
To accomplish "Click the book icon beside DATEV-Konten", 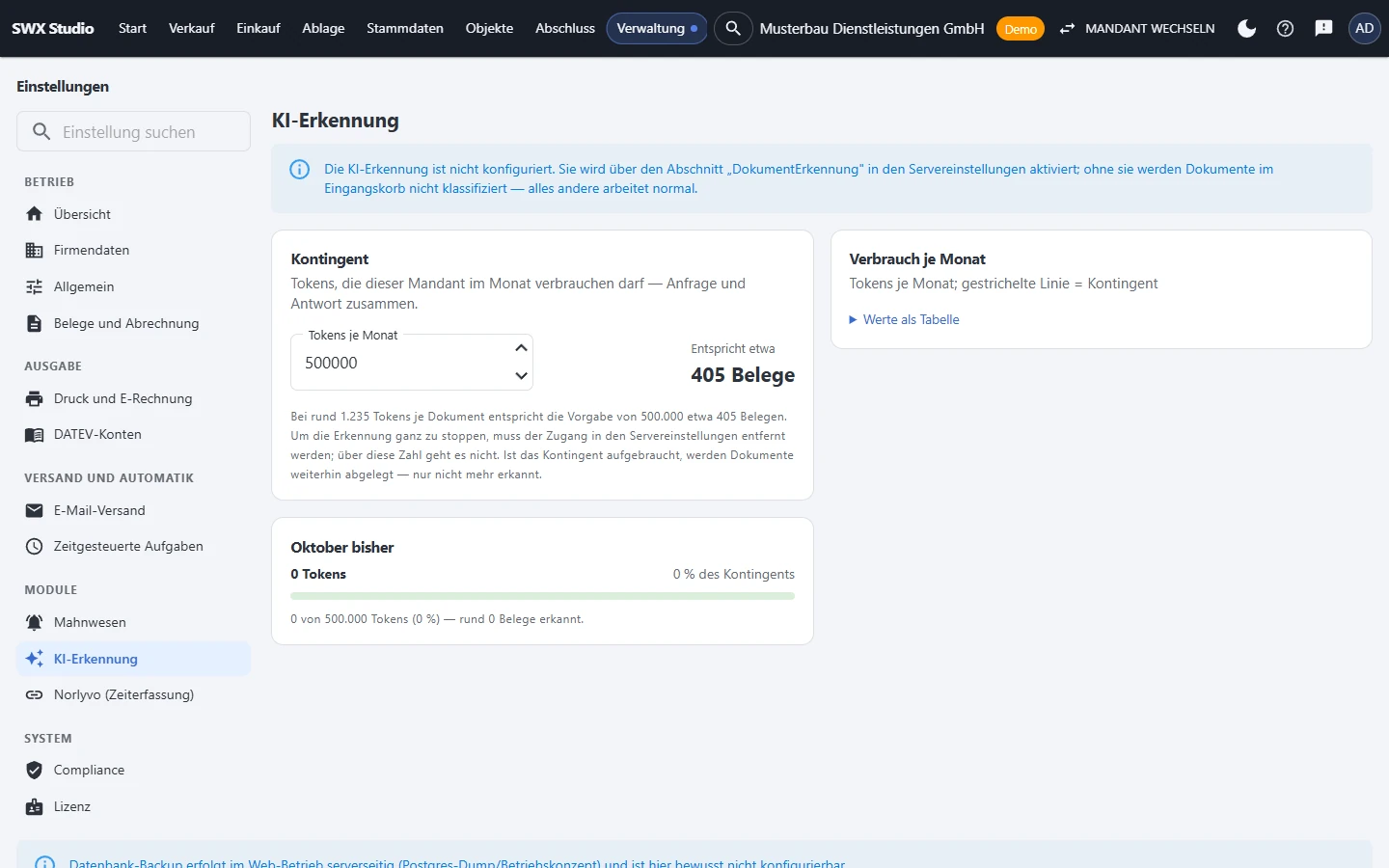I will [x=35, y=434].
